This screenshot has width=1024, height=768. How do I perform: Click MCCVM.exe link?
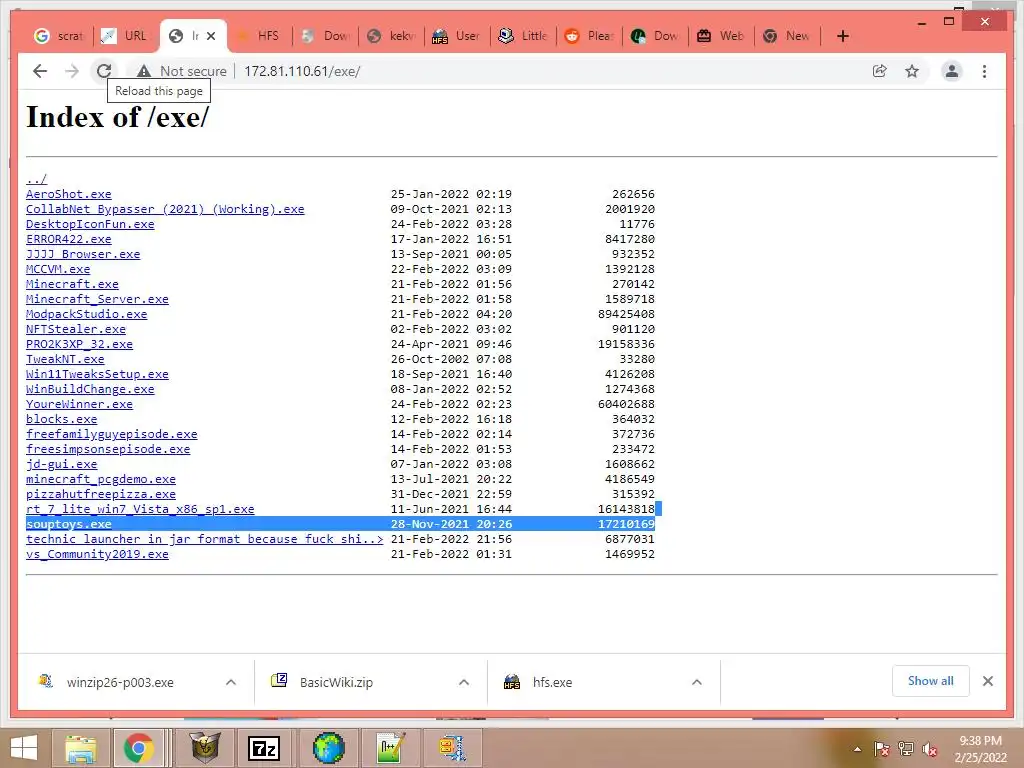pos(58,269)
